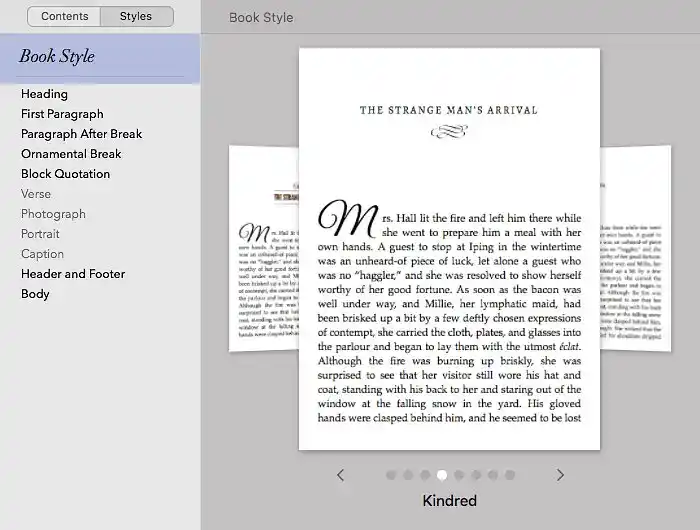Go to next book style arrow

point(560,475)
